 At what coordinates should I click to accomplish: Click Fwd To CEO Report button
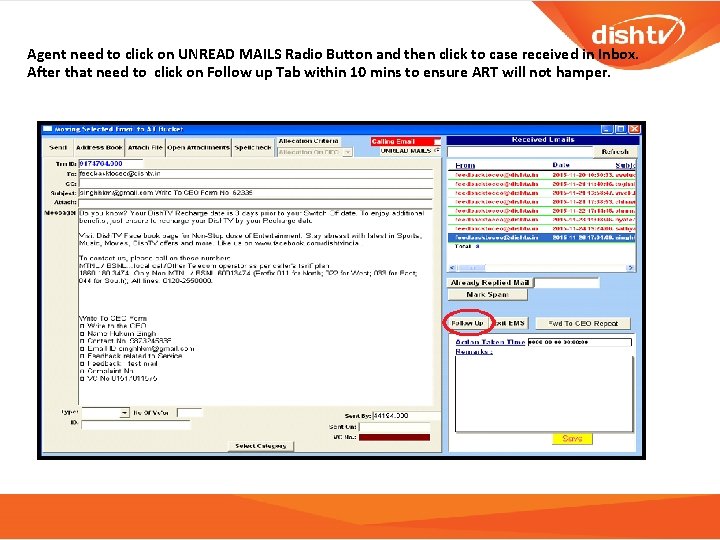[x=583, y=323]
